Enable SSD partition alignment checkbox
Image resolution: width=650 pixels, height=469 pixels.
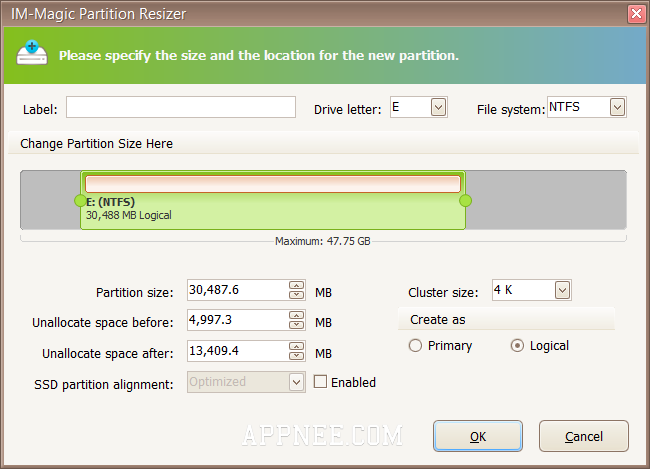pos(320,382)
